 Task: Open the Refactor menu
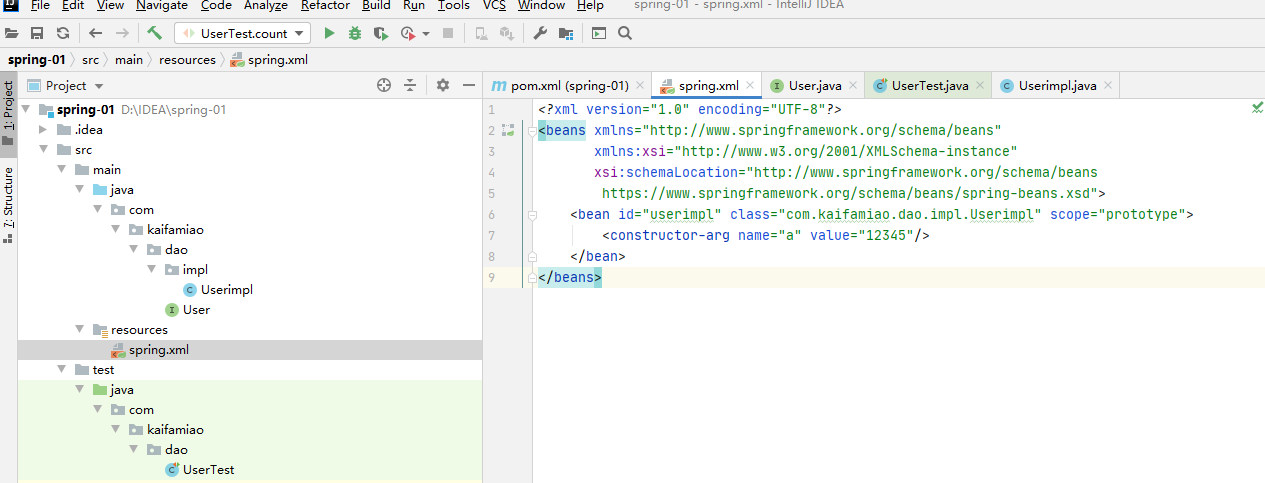pos(325,5)
